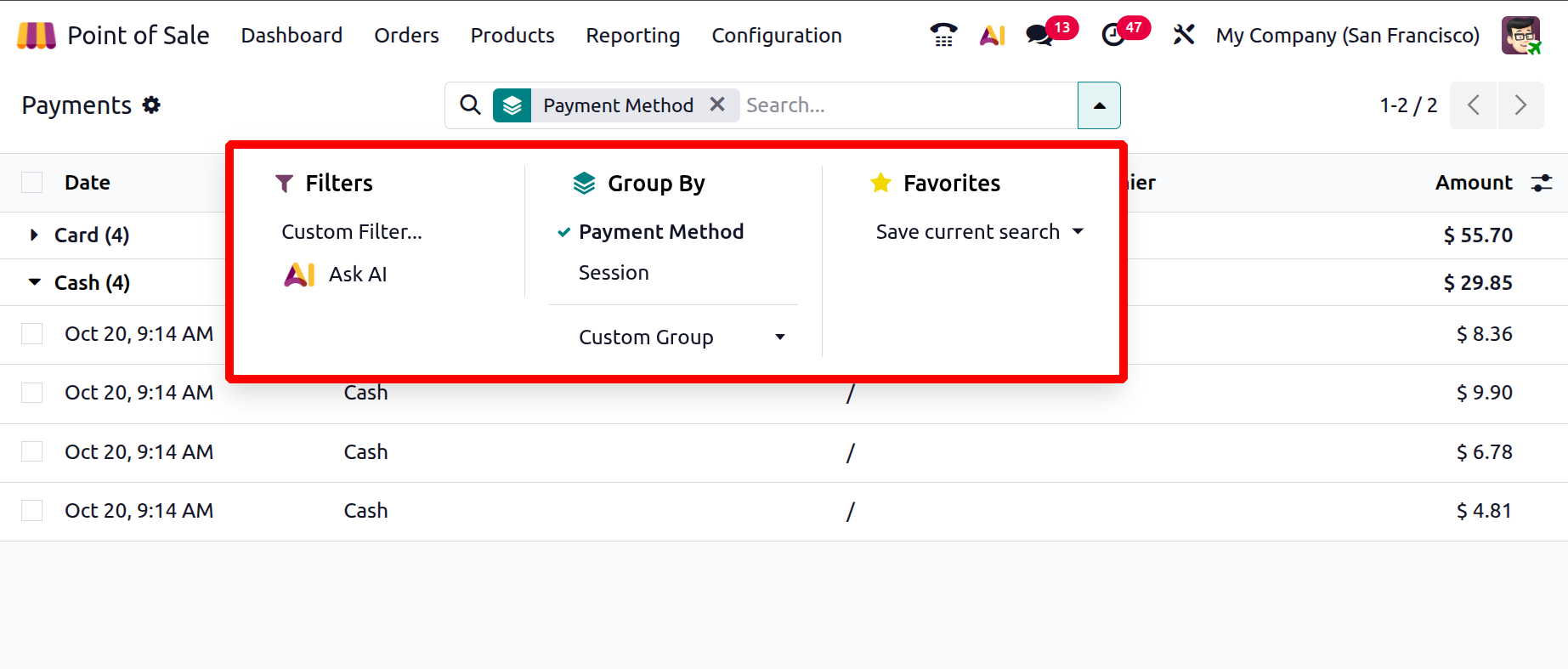
Task: Open the Configuration menu
Action: coord(776,36)
